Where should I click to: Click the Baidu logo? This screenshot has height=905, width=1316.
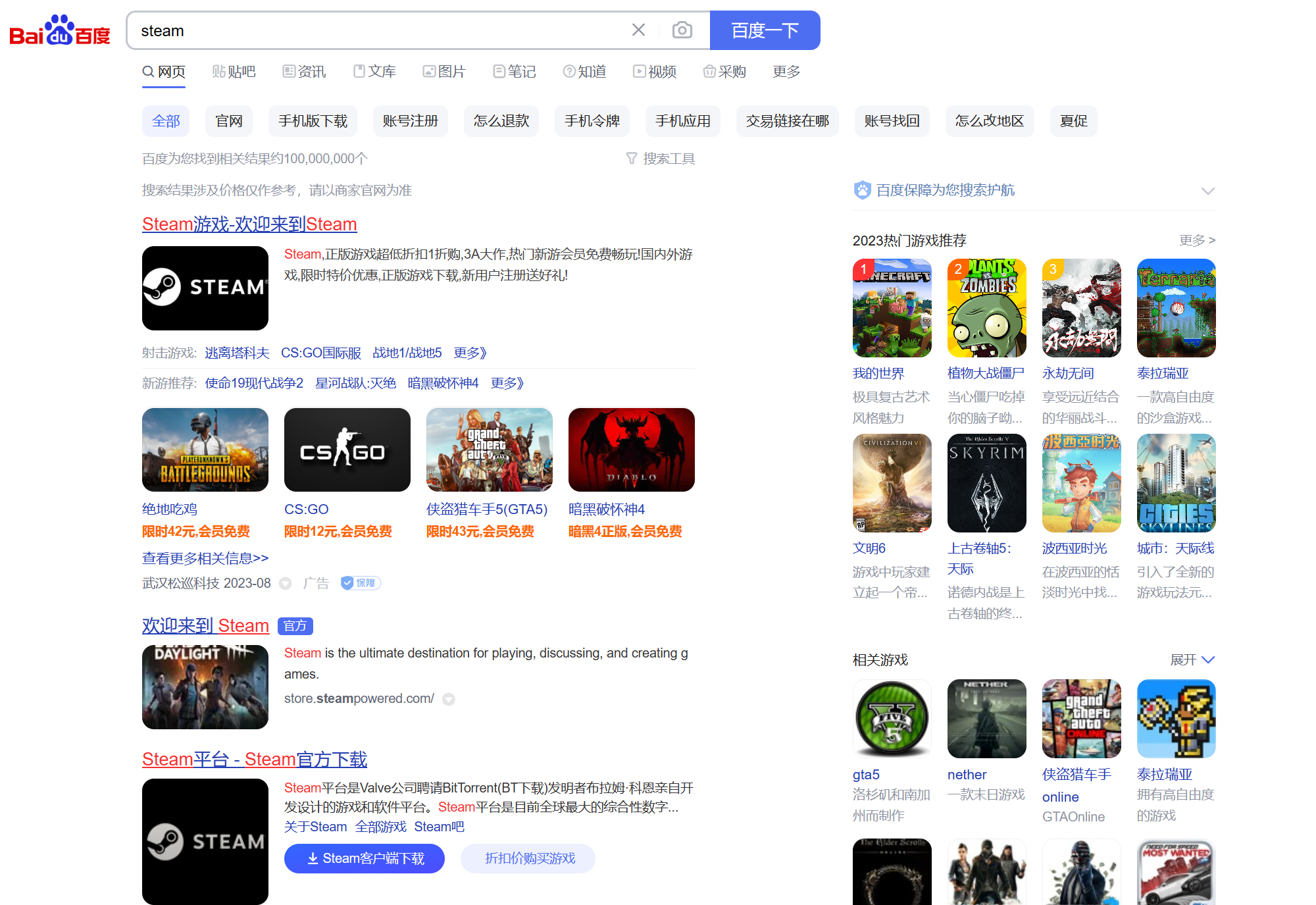click(59, 30)
